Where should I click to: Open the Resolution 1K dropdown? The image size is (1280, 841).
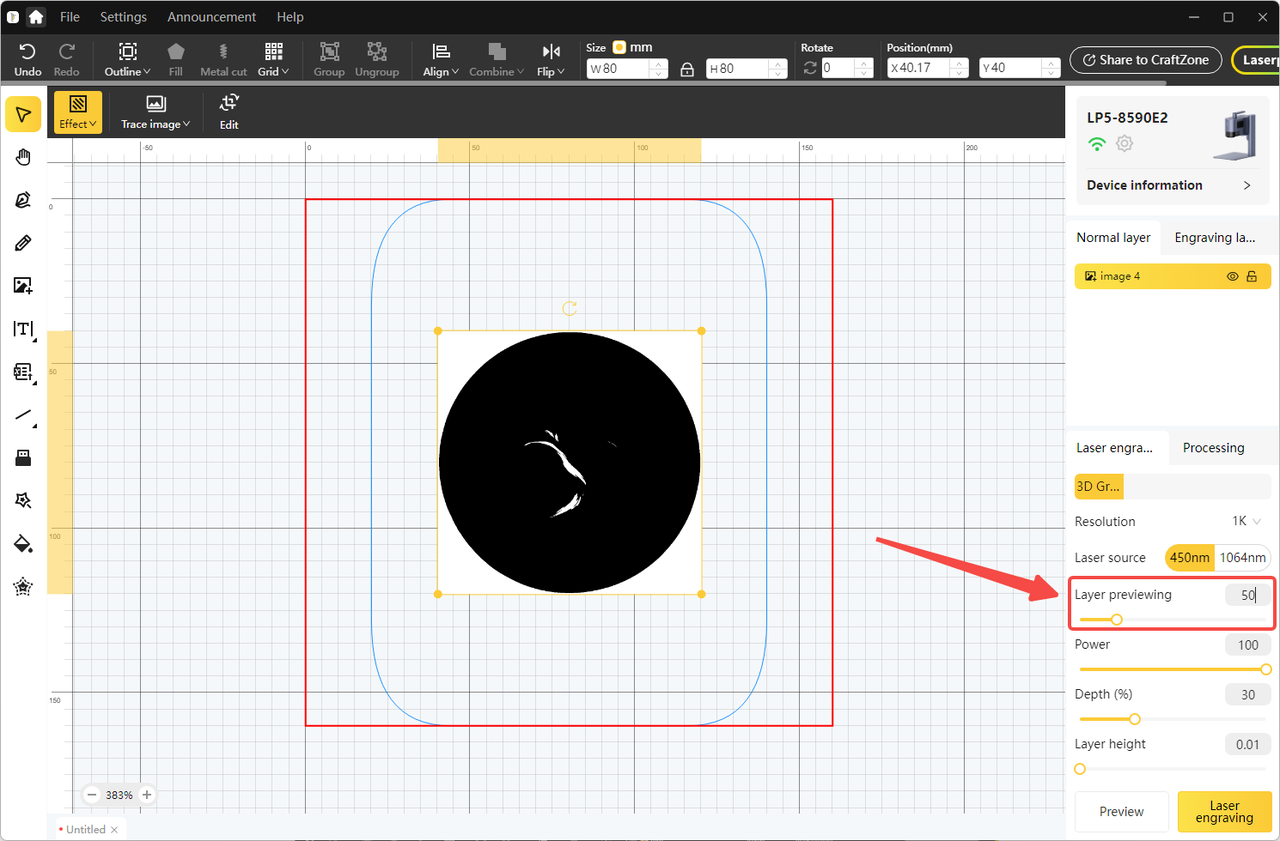coord(1247,522)
